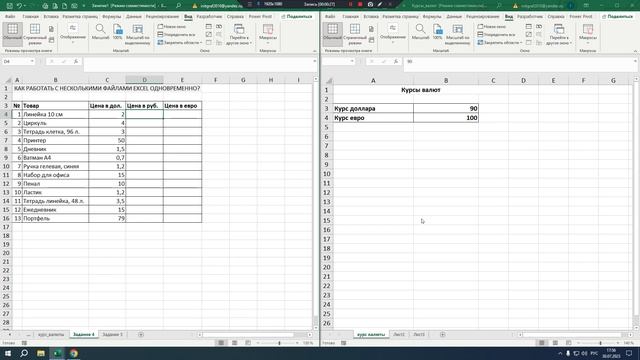Switch to Вставка tab in right window

coord(371,16)
